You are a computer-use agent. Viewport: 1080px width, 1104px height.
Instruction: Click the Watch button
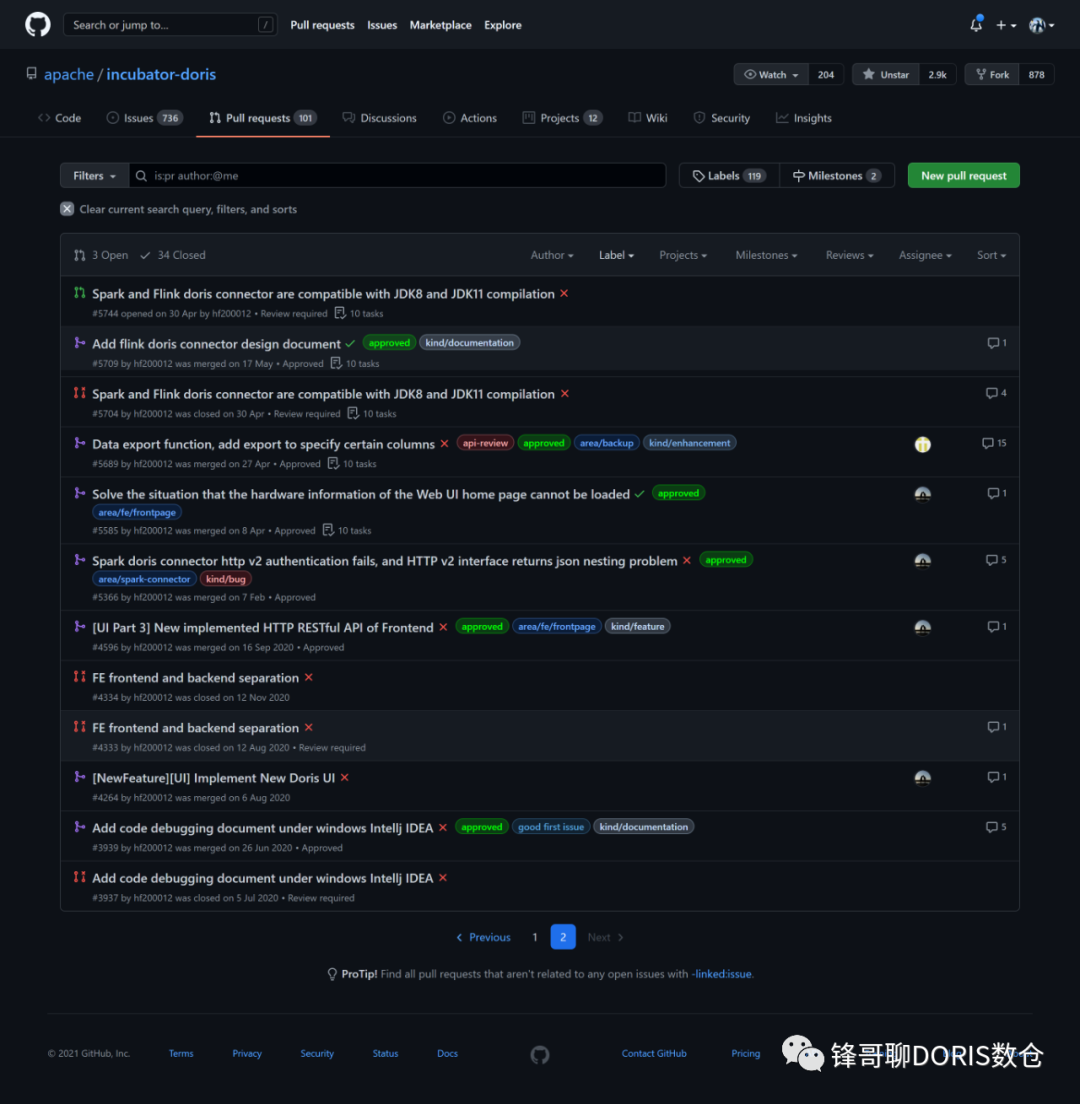tap(771, 75)
